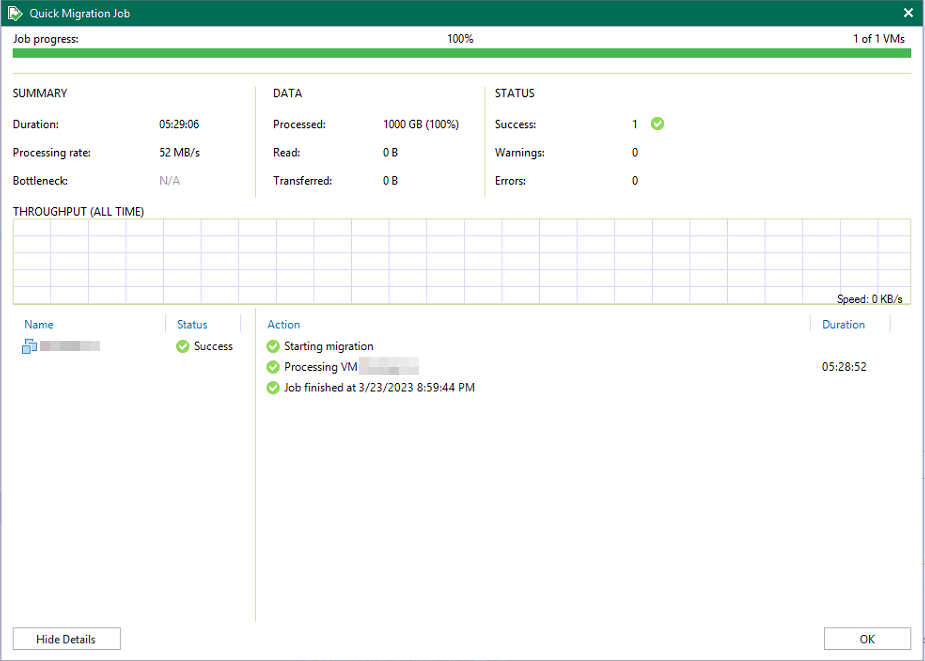Click the Action column header
925x661 pixels.
284,324
